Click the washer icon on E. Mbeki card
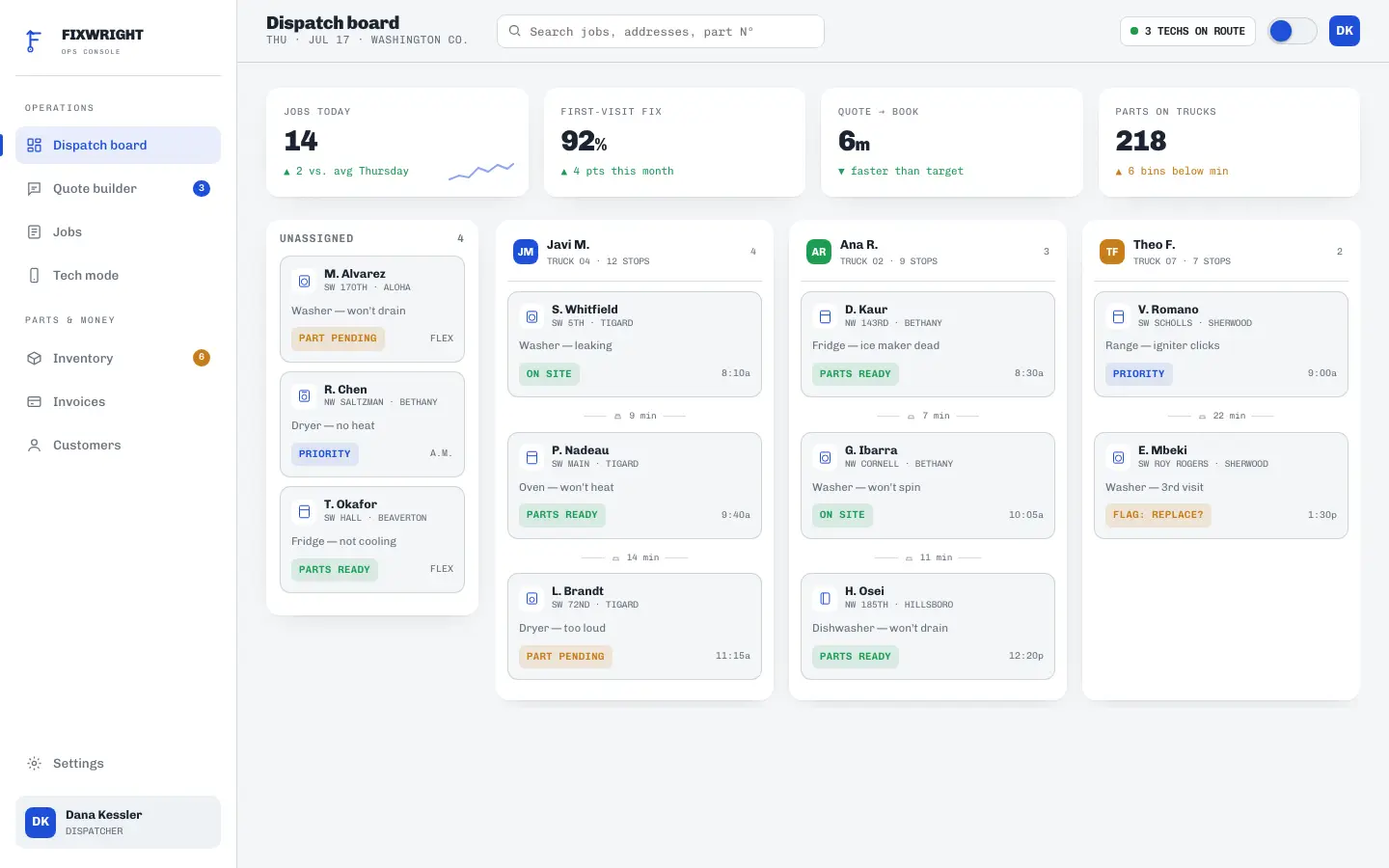1389x868 pixels. click(x=1118, y=457)
